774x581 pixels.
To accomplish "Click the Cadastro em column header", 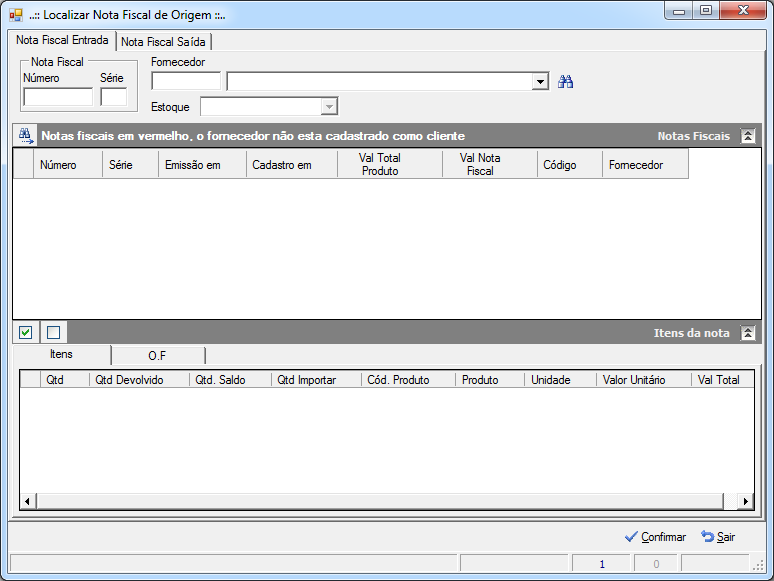I will (x=292, y=165).
